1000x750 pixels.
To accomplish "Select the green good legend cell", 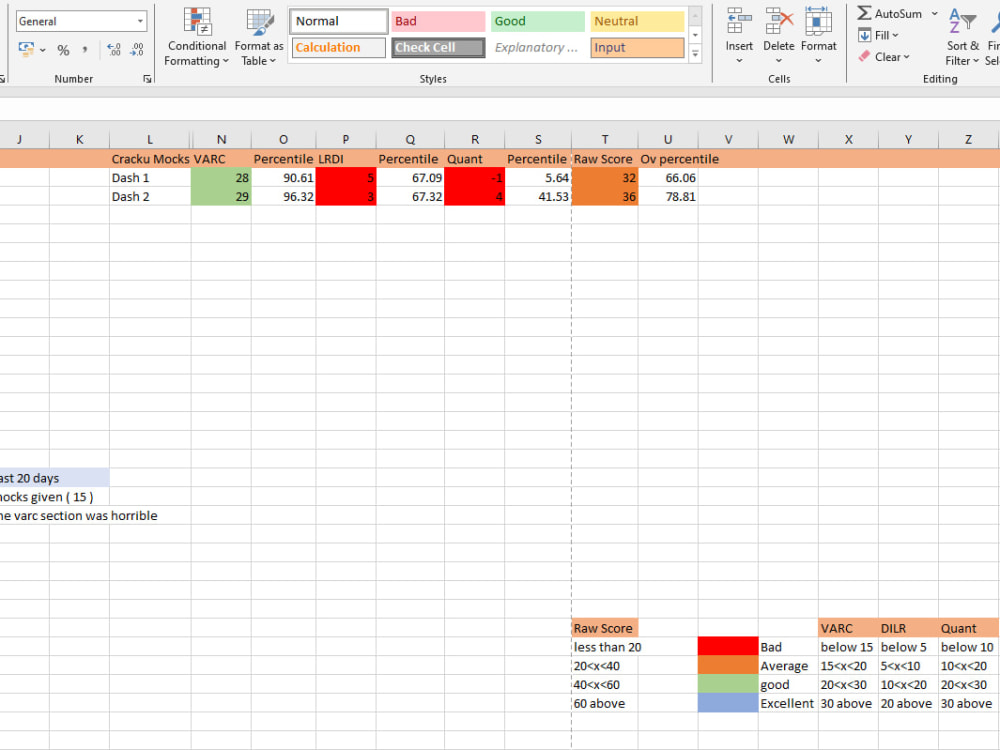I will click(x=728, y=684).
